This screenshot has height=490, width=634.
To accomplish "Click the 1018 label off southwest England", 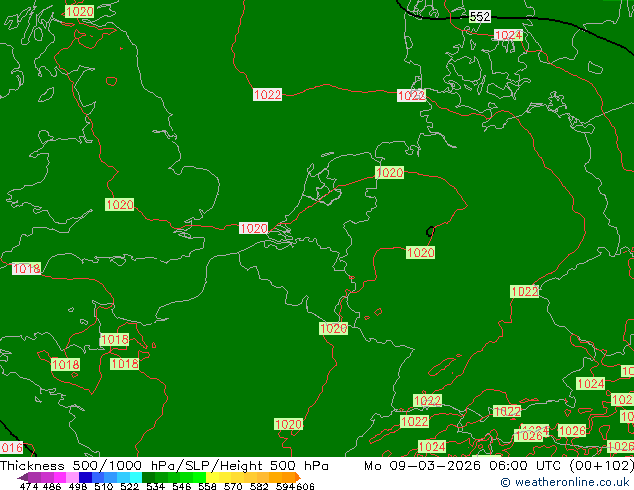I will 26,268.
